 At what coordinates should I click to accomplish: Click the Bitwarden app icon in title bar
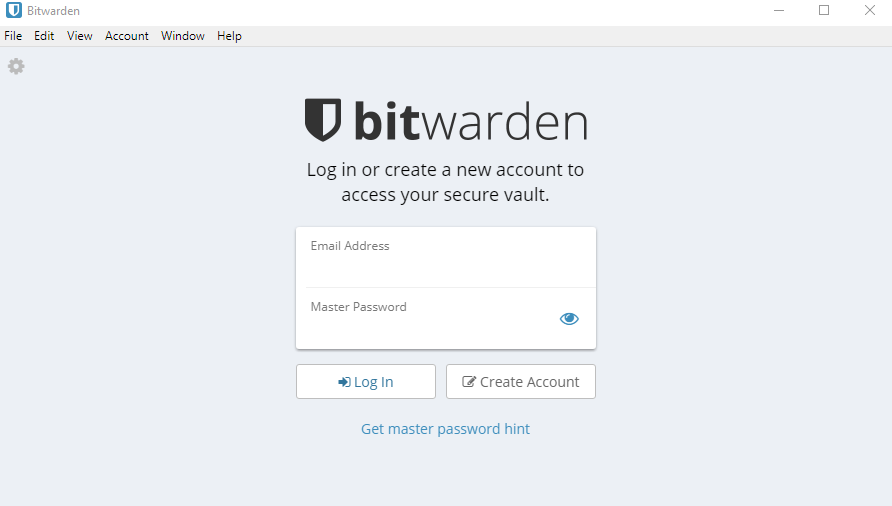point(14,10)
